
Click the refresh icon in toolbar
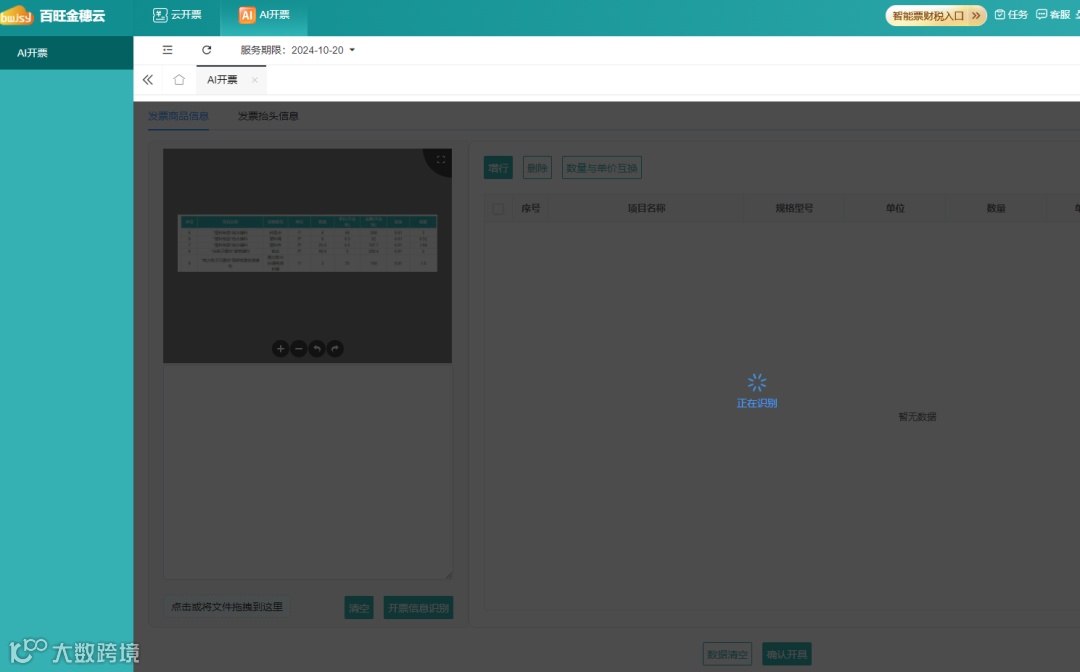click(207, 50)
